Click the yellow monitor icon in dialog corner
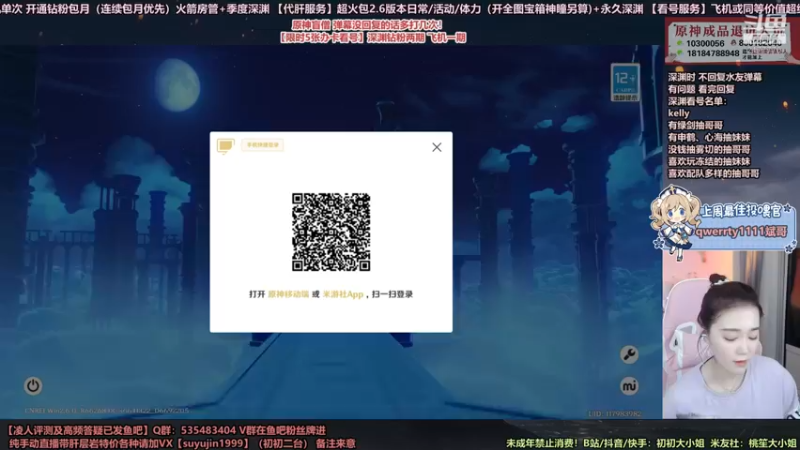800x450 pixels. (x=226, y=146)
